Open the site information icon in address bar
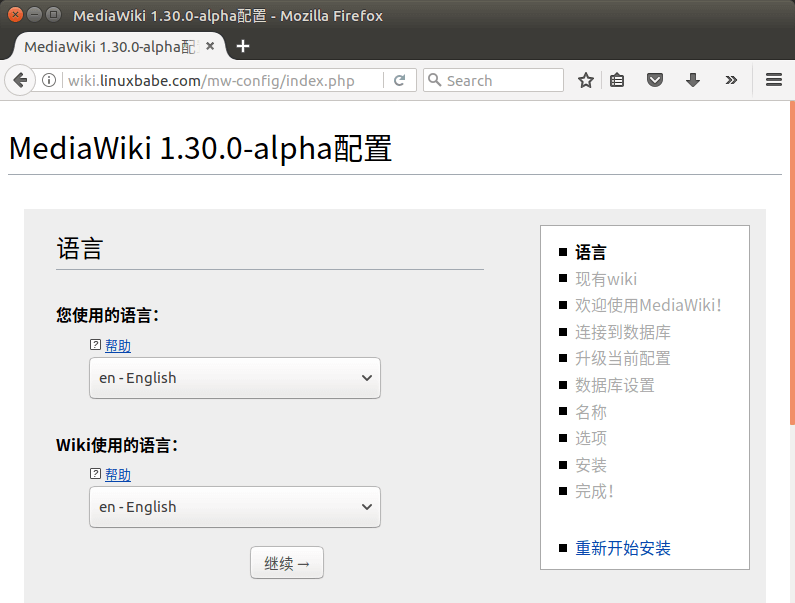The height and width of the screenshot is (603, 795). click(49, 80)
